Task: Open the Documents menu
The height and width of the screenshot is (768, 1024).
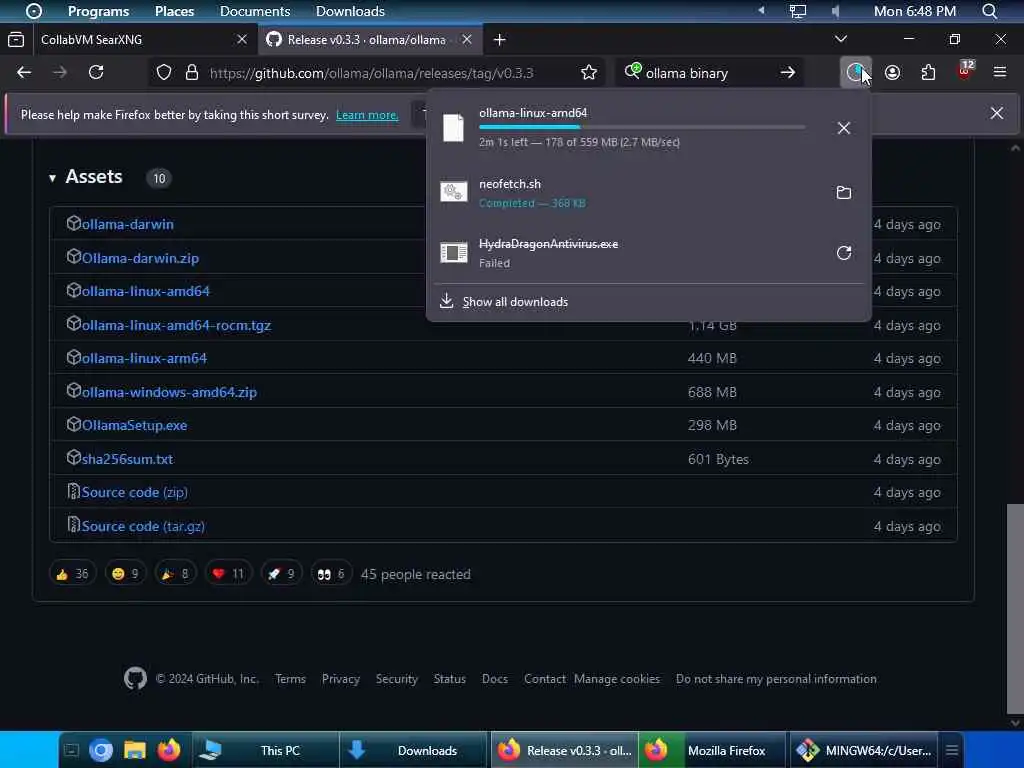Action: (x=255, y=11)
